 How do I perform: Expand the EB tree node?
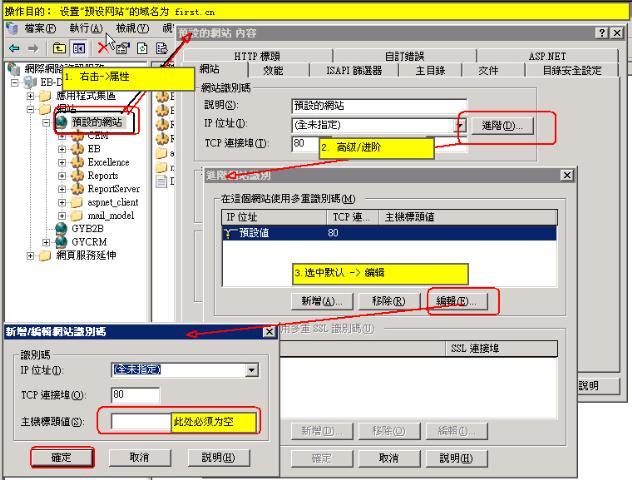click(x=62, y=149)
